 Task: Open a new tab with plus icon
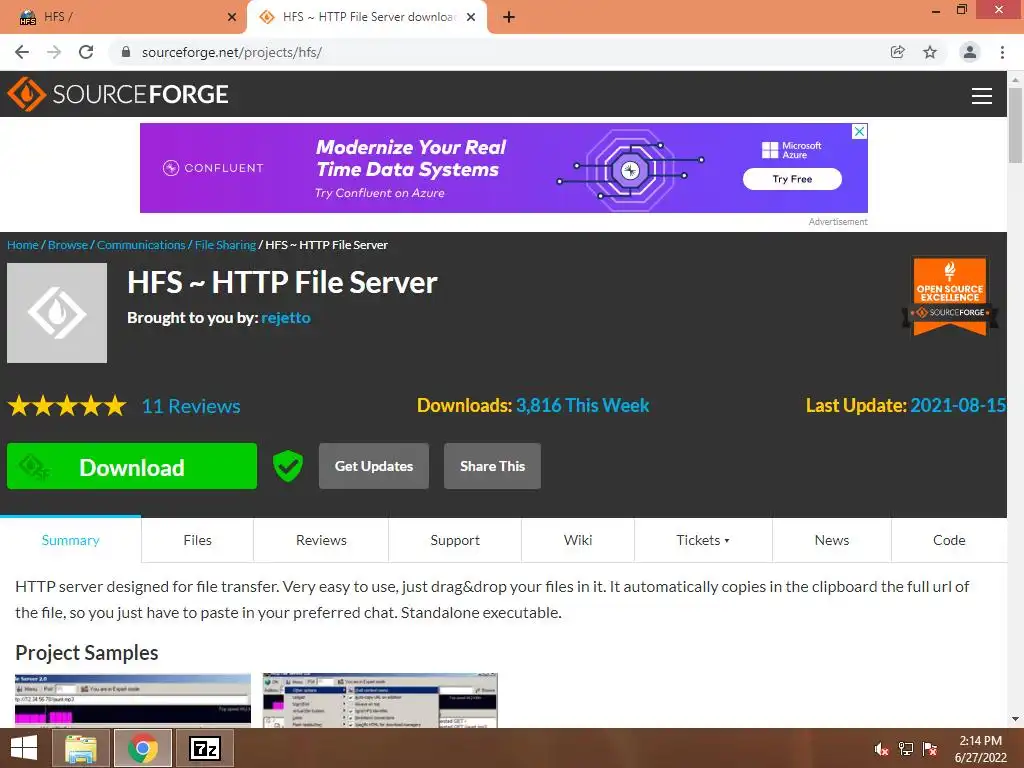[x=509, y=17]
